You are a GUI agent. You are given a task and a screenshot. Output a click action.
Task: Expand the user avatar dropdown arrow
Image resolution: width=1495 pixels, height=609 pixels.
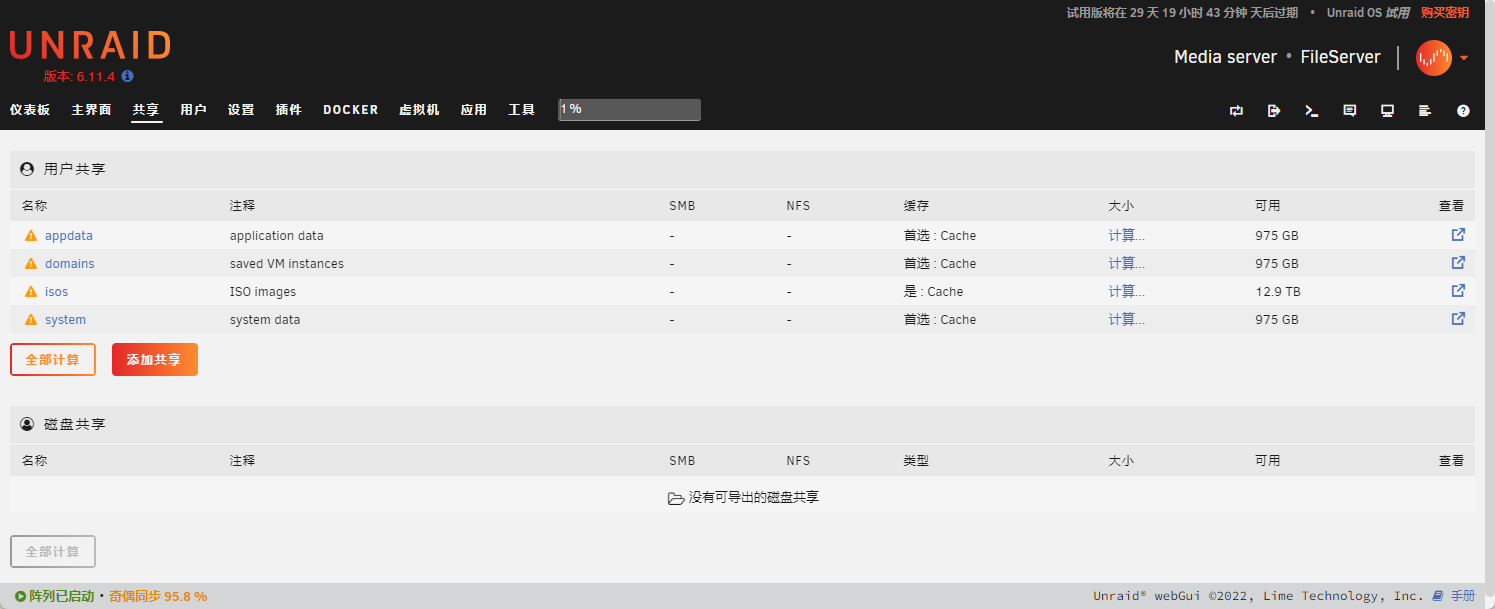[x=1465, y=58]
